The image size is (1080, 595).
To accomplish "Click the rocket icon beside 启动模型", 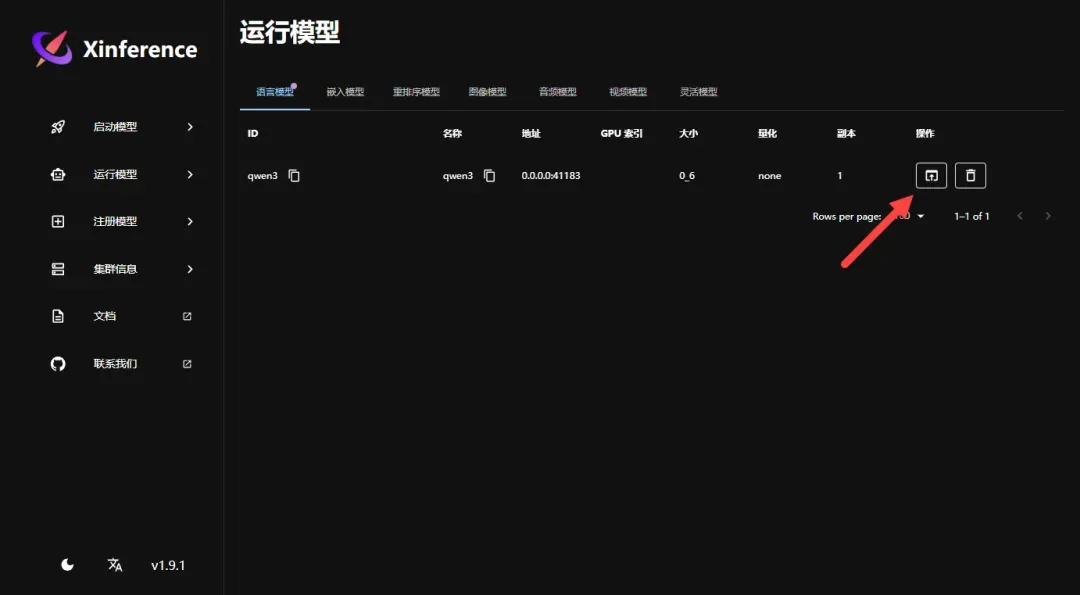I will [x=58, y=127].
